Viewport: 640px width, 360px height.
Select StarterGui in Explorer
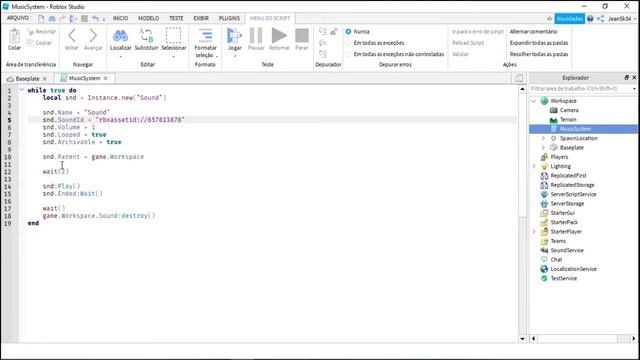pyautogui.click(x=562, y=213)
